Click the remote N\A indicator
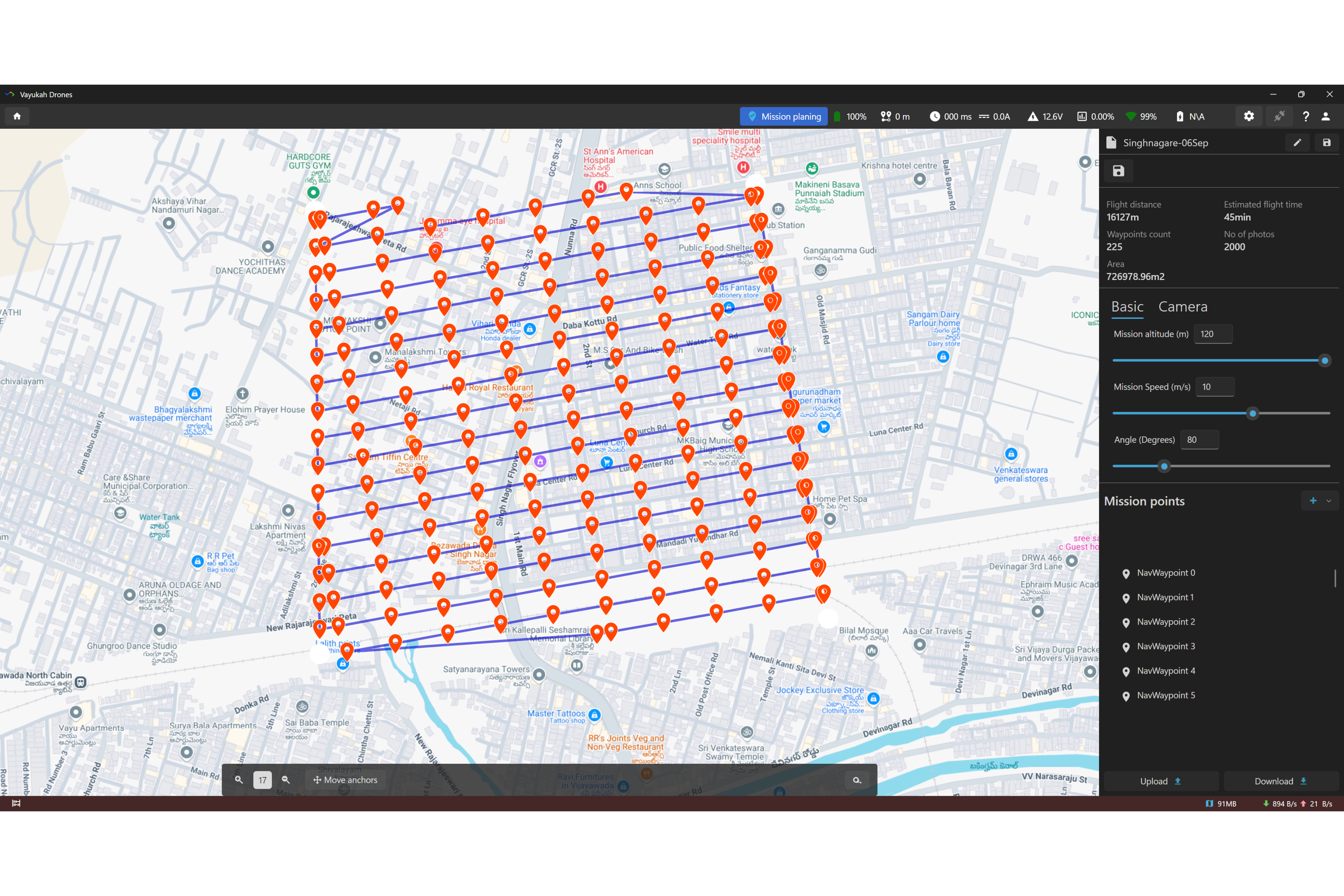This screenshot has width=1344, height=896. (x=1190, y=117)
